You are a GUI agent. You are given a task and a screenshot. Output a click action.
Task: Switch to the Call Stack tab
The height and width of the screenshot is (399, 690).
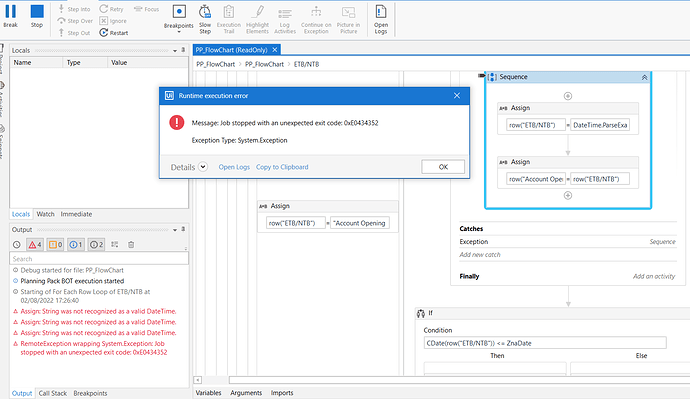(53, 393)
